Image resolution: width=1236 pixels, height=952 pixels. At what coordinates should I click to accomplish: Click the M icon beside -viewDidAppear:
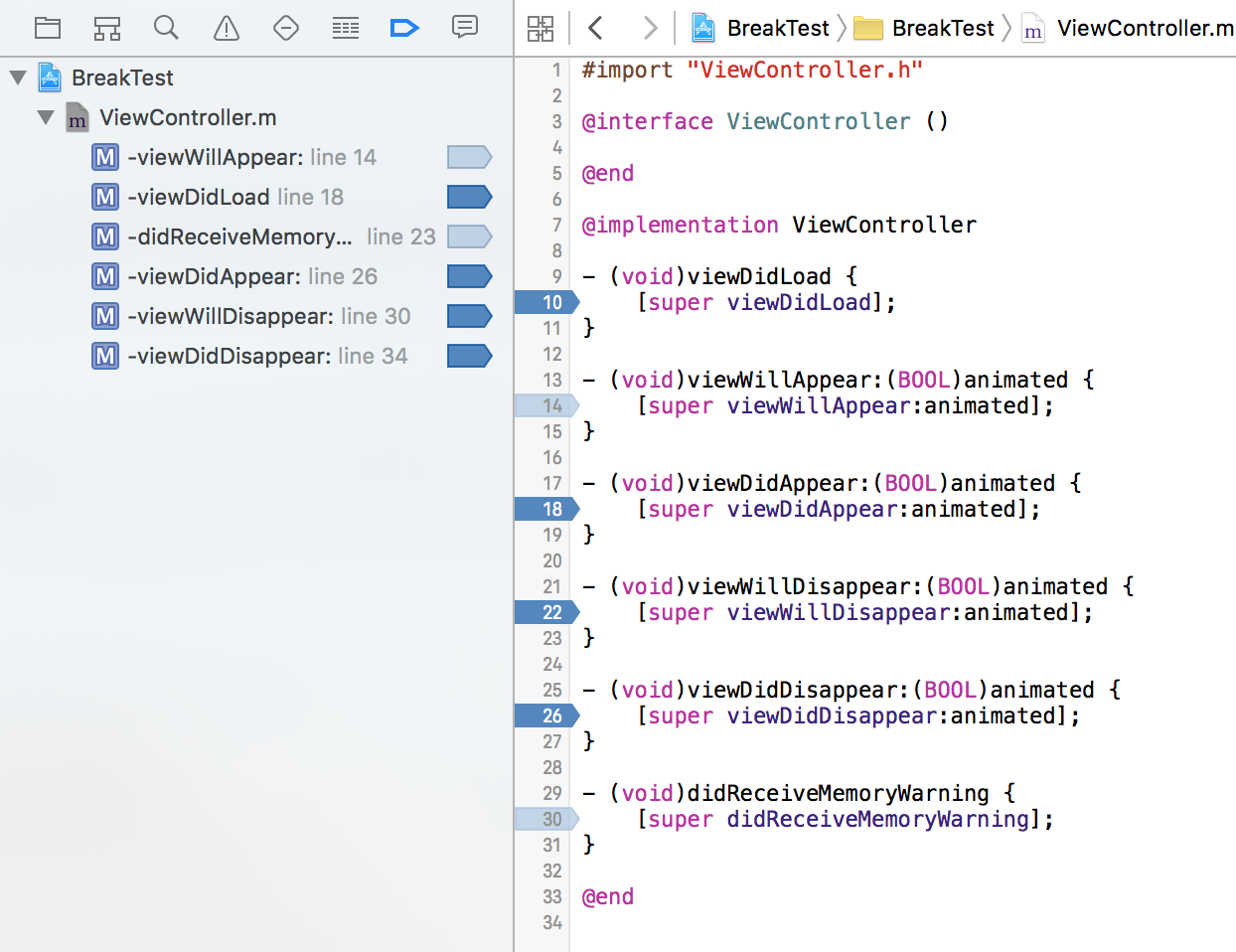pos(105,276)
